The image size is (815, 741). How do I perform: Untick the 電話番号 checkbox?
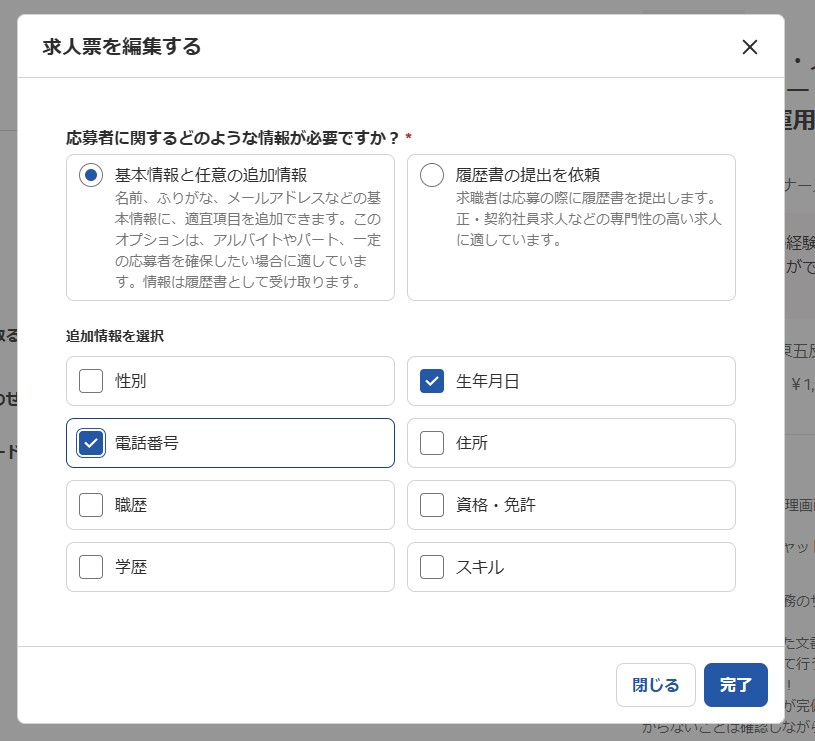click(91, 443)
